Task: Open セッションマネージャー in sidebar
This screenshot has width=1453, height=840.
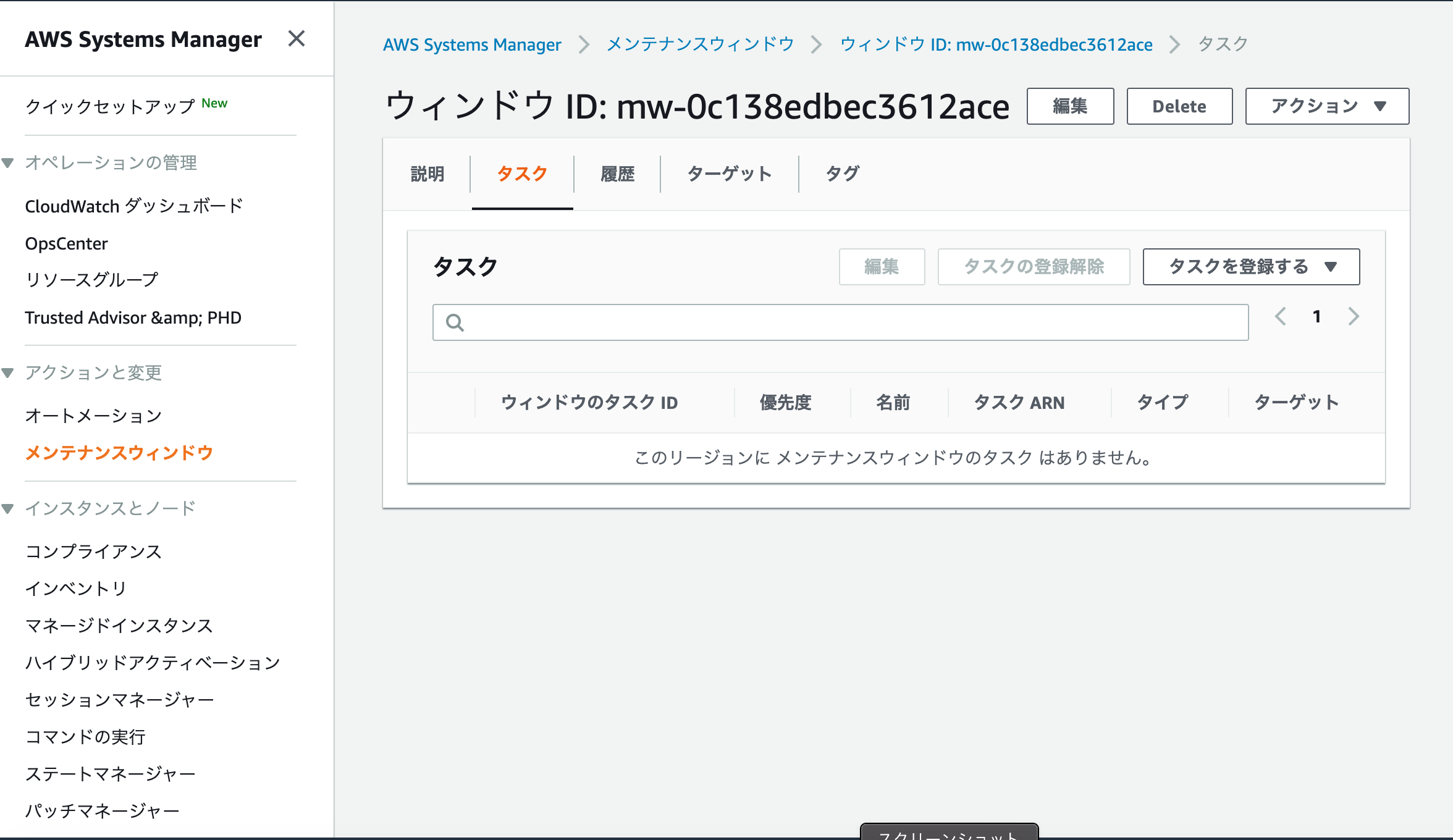Action: 119,700
